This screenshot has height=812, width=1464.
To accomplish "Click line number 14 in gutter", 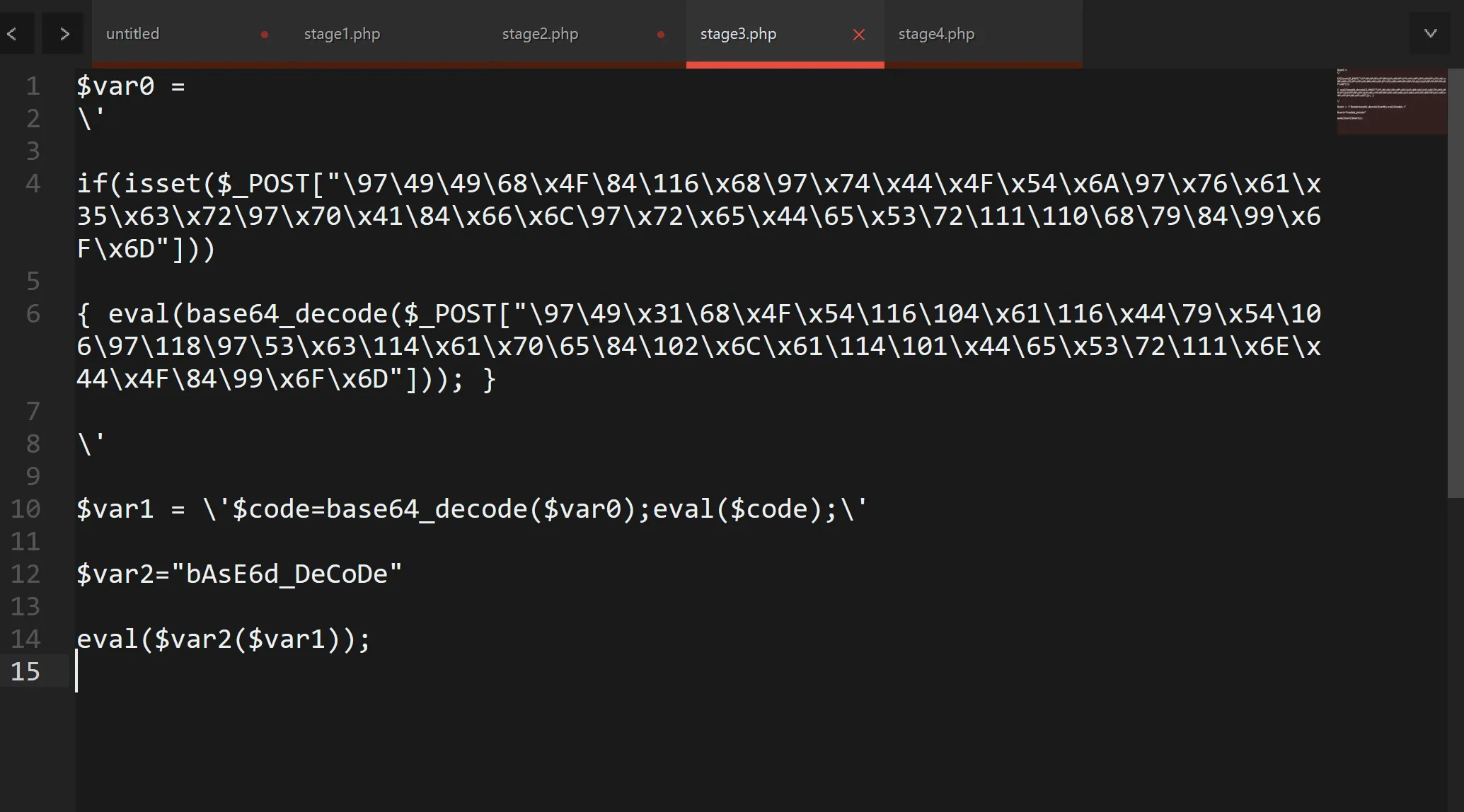I will point(25,639).
